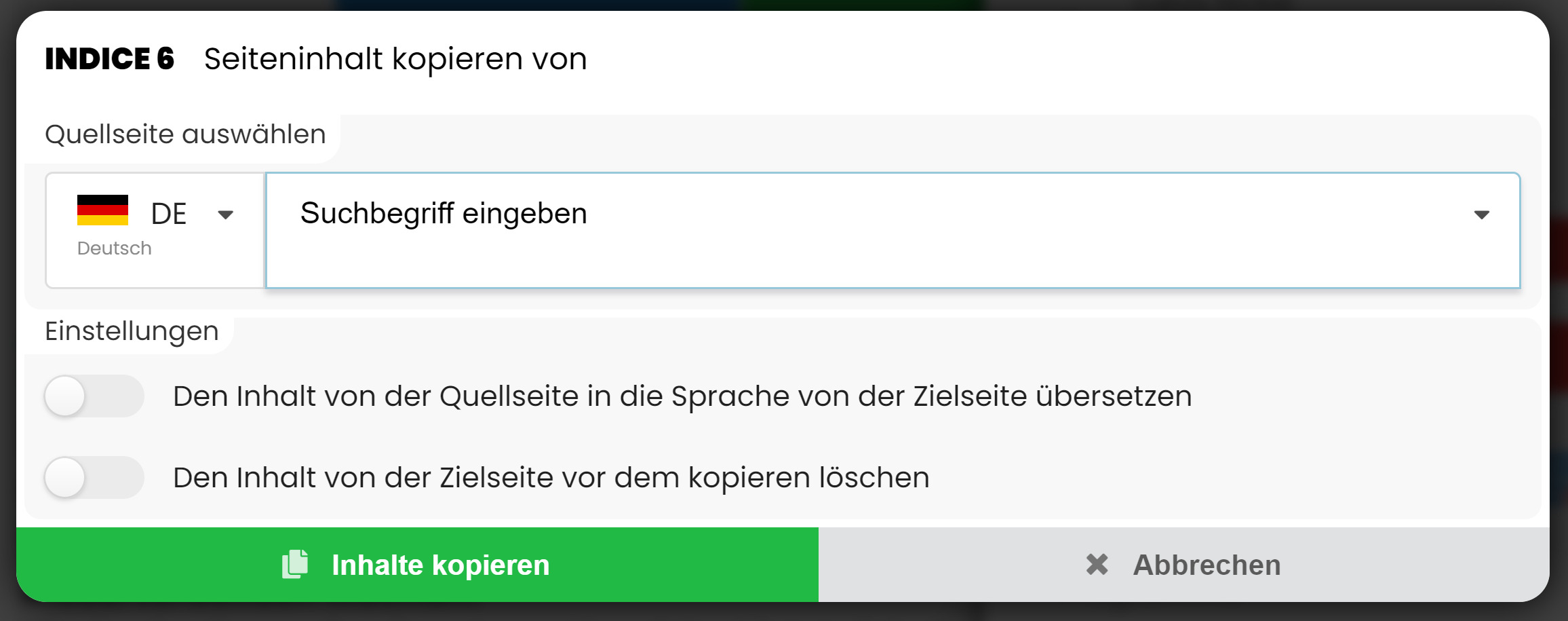The width and height of the screenshot is (1568, 621).
Task: Click the label text ending with löschen
Action: coord(551,478)
